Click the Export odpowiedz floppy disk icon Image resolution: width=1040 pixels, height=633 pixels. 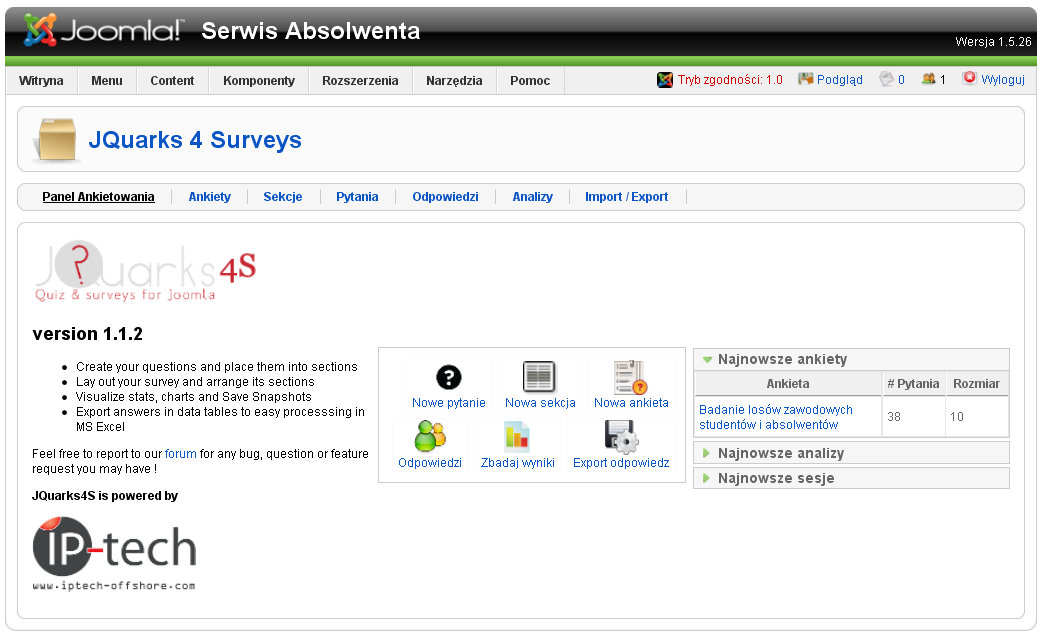coord(621,437)
